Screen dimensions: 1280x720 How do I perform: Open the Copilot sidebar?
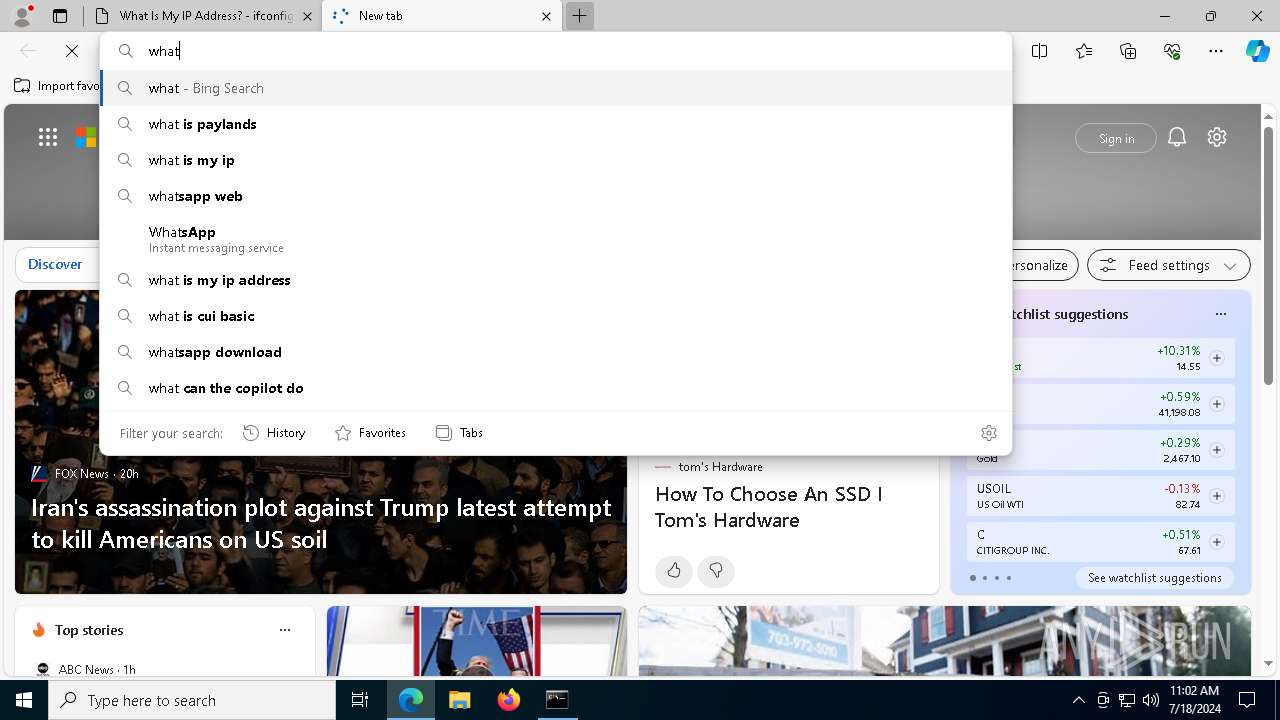[1257, 51]
